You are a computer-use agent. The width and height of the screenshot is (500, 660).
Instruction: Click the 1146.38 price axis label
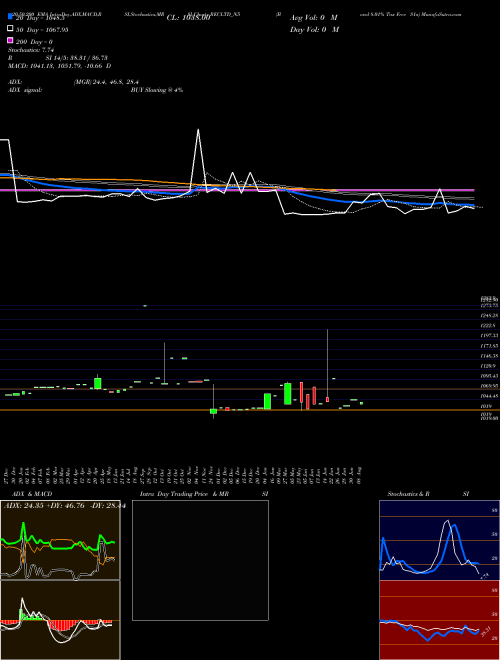tap(489, 356)
